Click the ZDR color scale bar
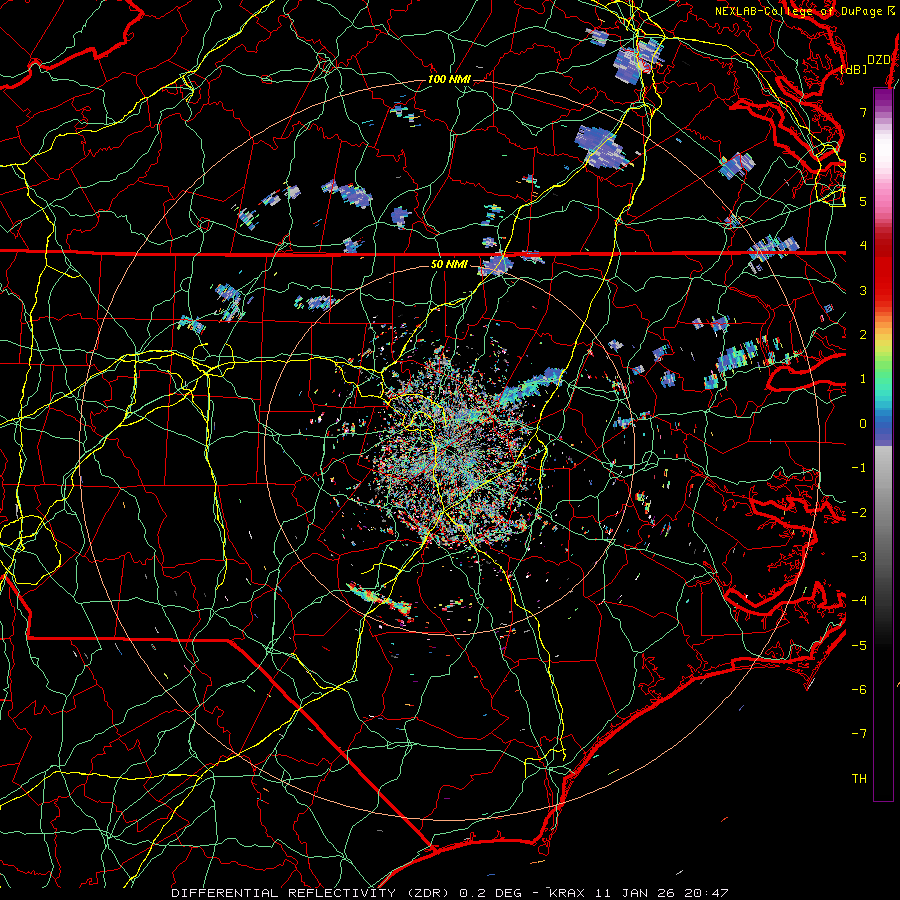The image size is (900, 900). pos(883,444)
